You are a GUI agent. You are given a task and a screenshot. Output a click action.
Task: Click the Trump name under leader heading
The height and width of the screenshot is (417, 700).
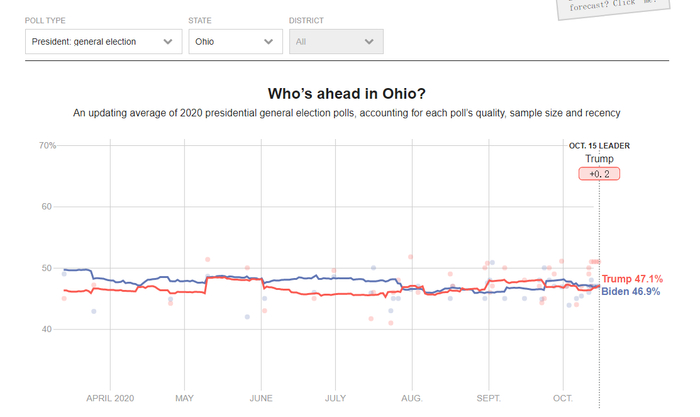coord(599,159)
